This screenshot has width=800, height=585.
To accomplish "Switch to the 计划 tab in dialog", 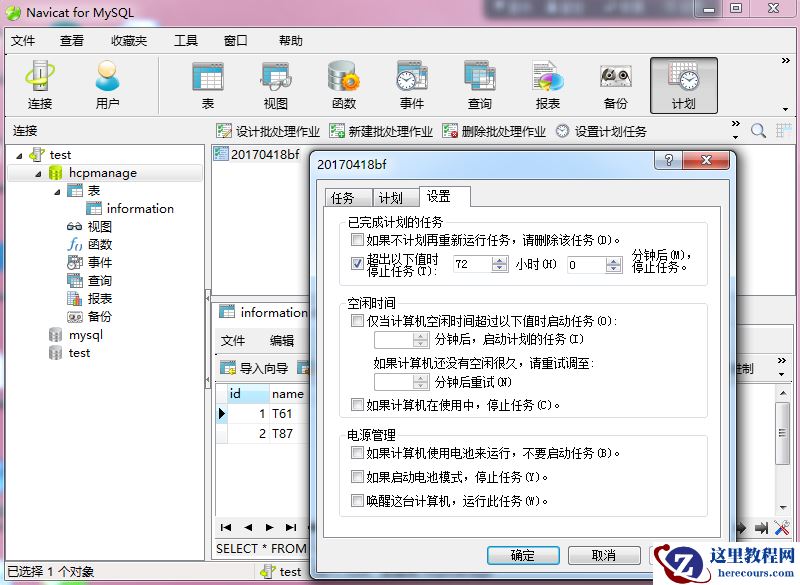I will 395,197.
